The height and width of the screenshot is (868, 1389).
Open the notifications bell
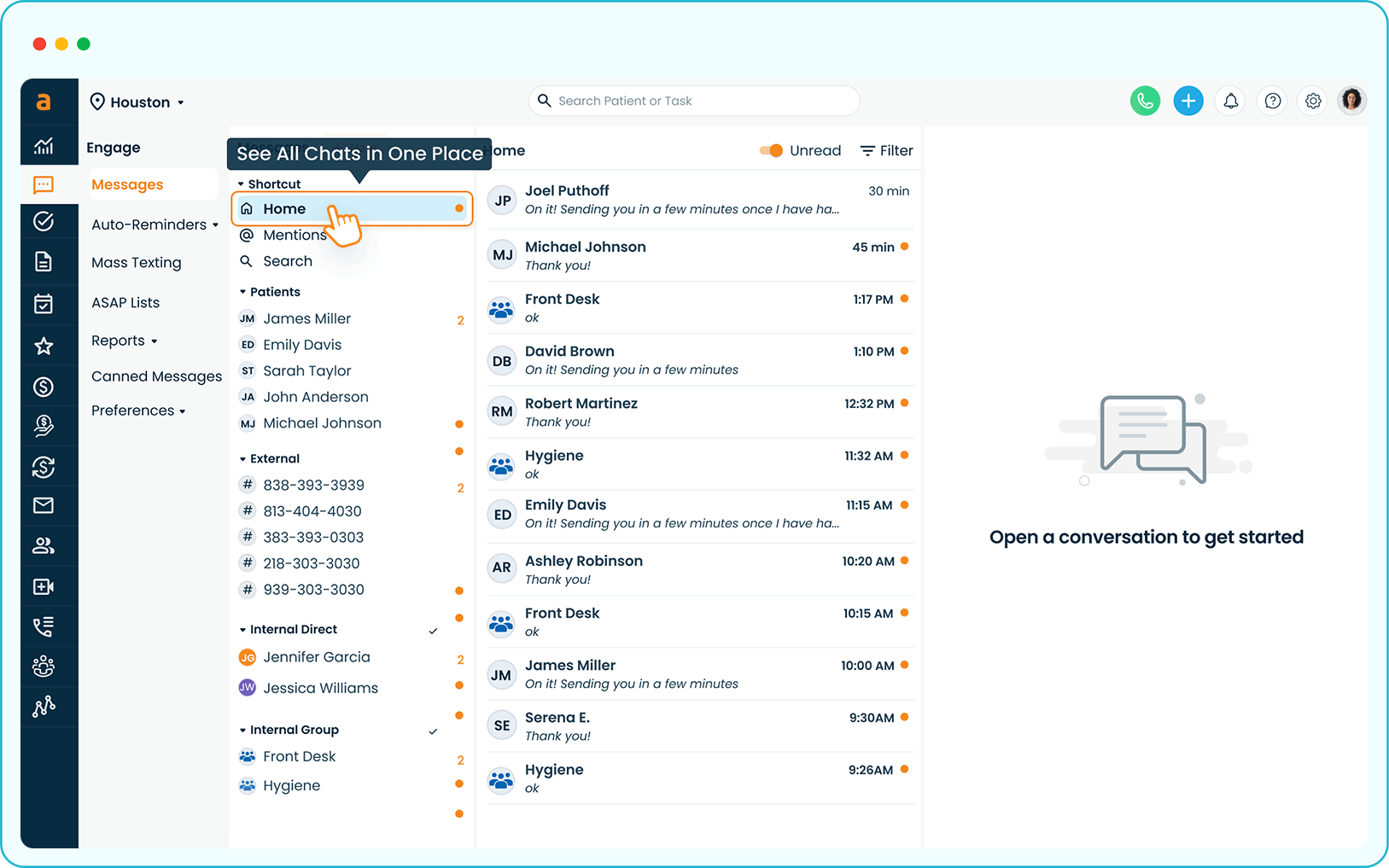(1230, 102)
